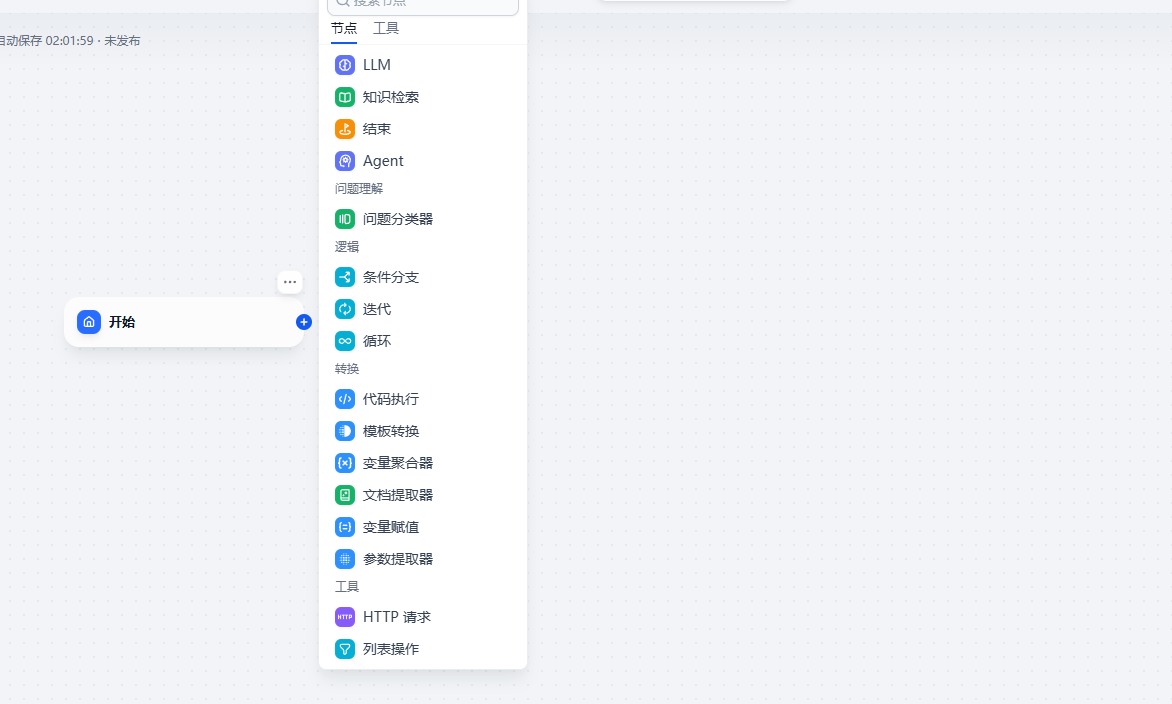
Task: Insert the 参数提取器 node
Action: [398, 559]
